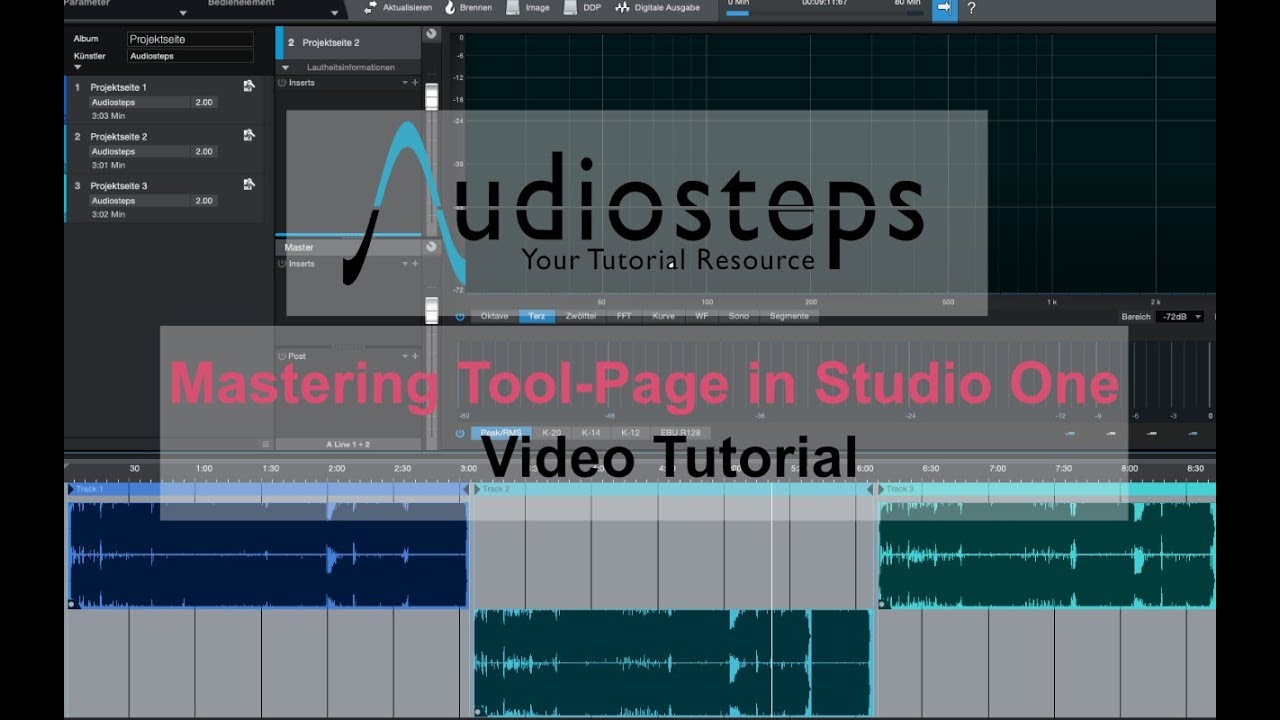The height and width of the screenshot is (720, 1280).
Task: Open the Master Inserts dropdown arrow
Action: pos(405,264)
